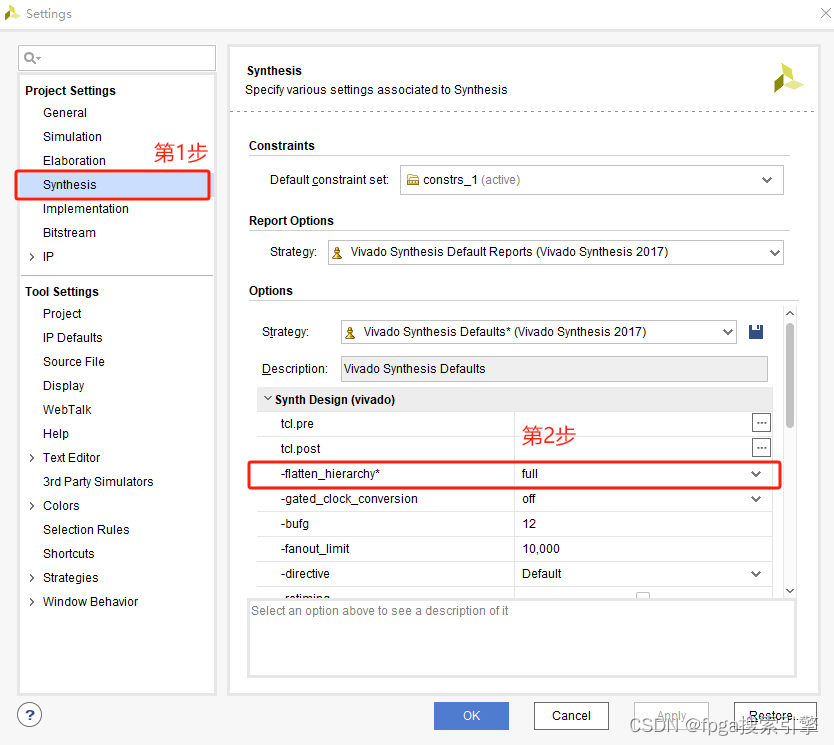Click the -bufg value 12
The height and width of the screenshot is (745, 834).
tap(643, 524)
